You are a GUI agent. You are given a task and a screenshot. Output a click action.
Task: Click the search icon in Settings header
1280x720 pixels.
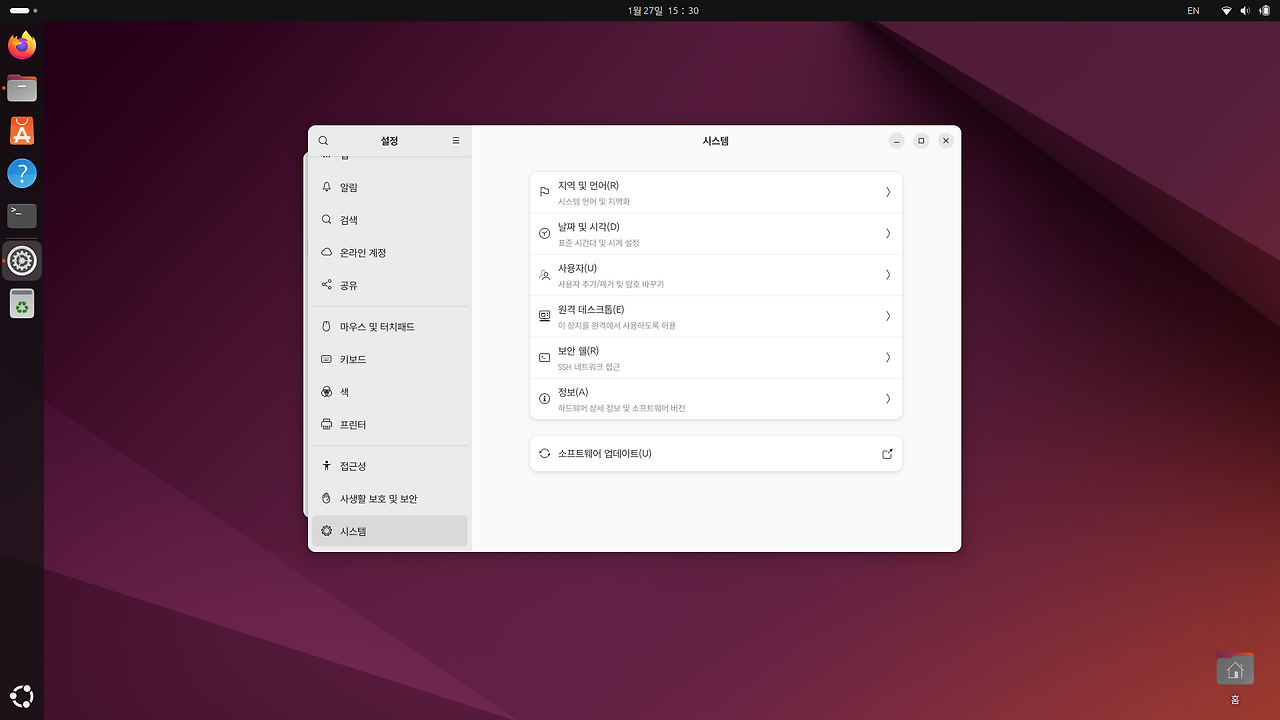(x=323, y=141)
